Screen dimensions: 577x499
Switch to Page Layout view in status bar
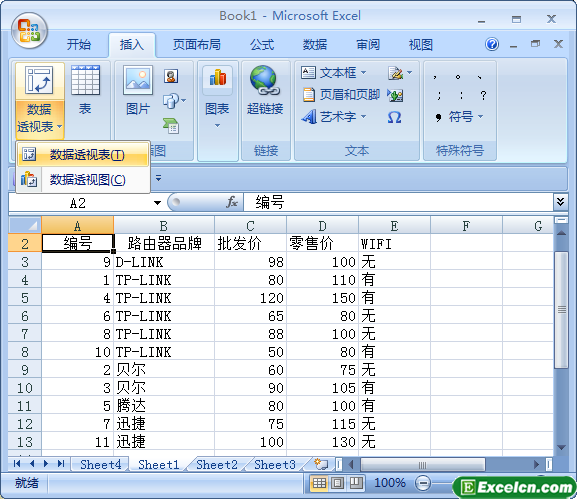coord(337,483)
